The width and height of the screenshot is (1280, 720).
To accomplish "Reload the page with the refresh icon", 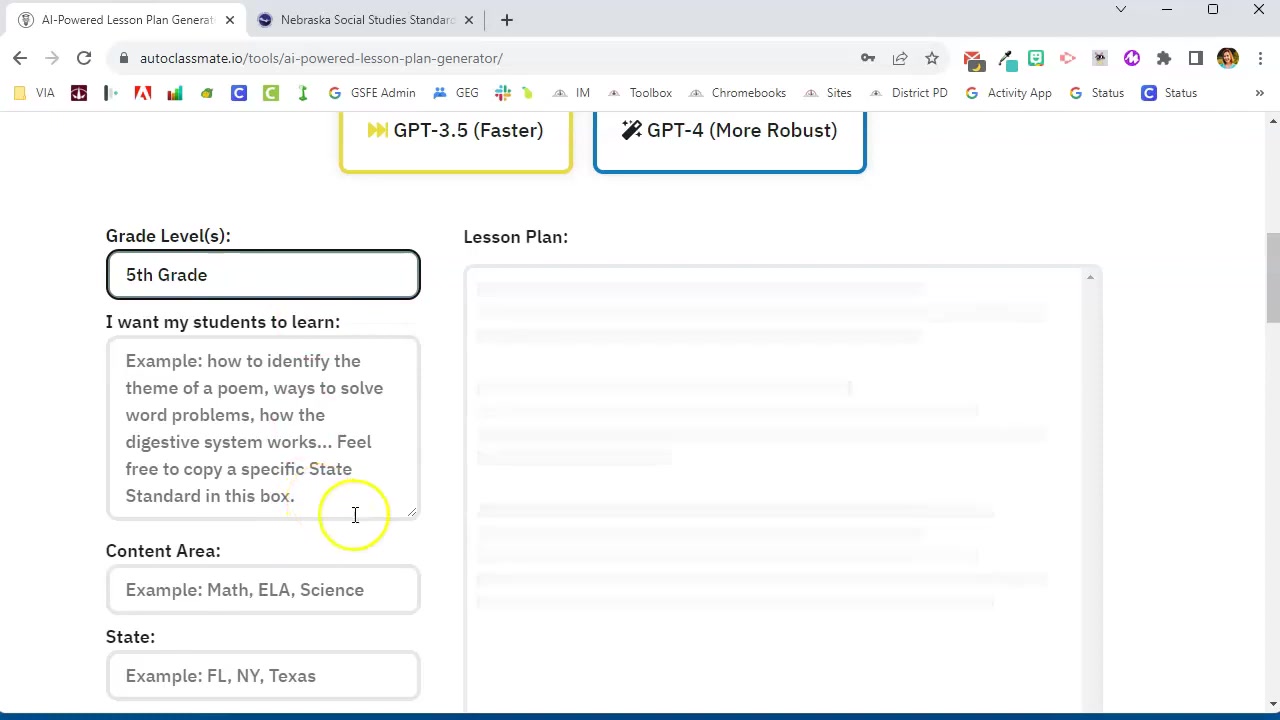I will tap(84, 58).
